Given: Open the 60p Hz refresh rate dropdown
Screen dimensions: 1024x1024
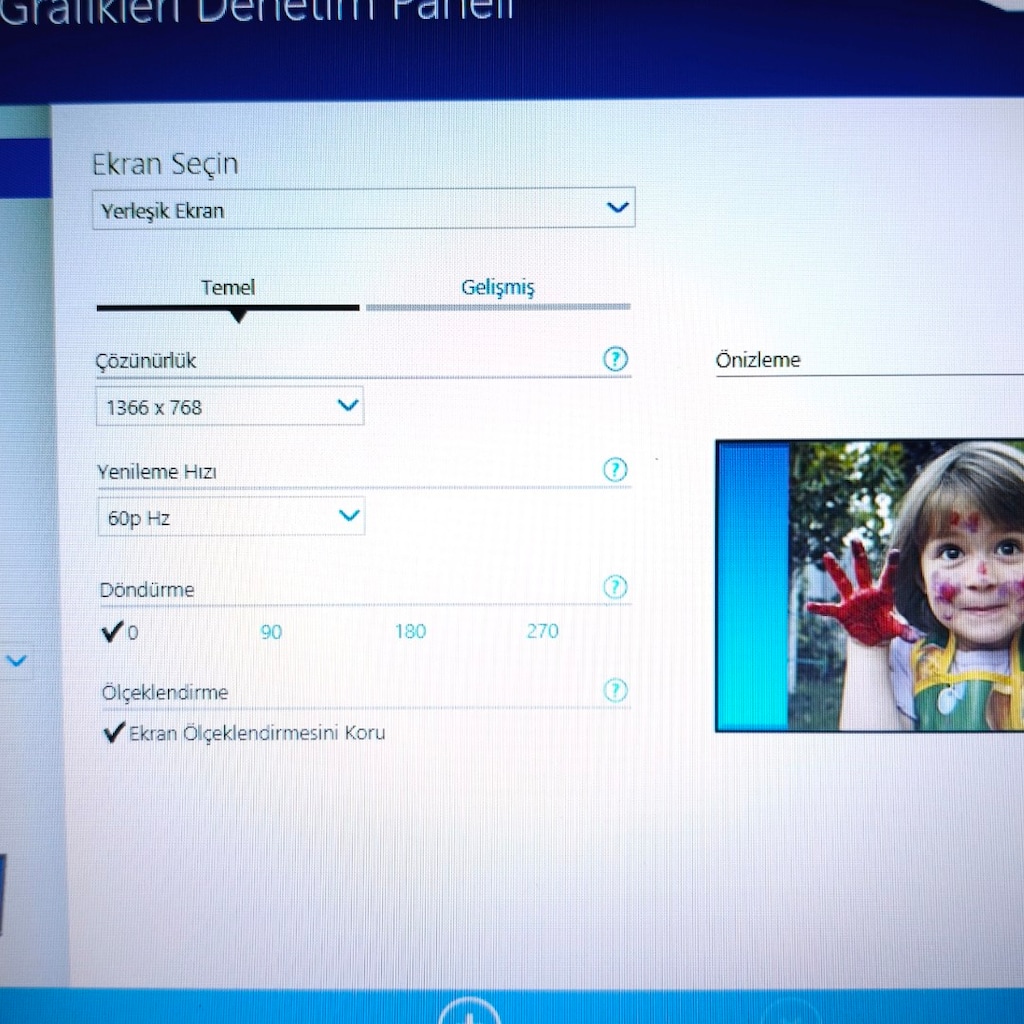Looking at the screenshot, I should tap(231, 517).
